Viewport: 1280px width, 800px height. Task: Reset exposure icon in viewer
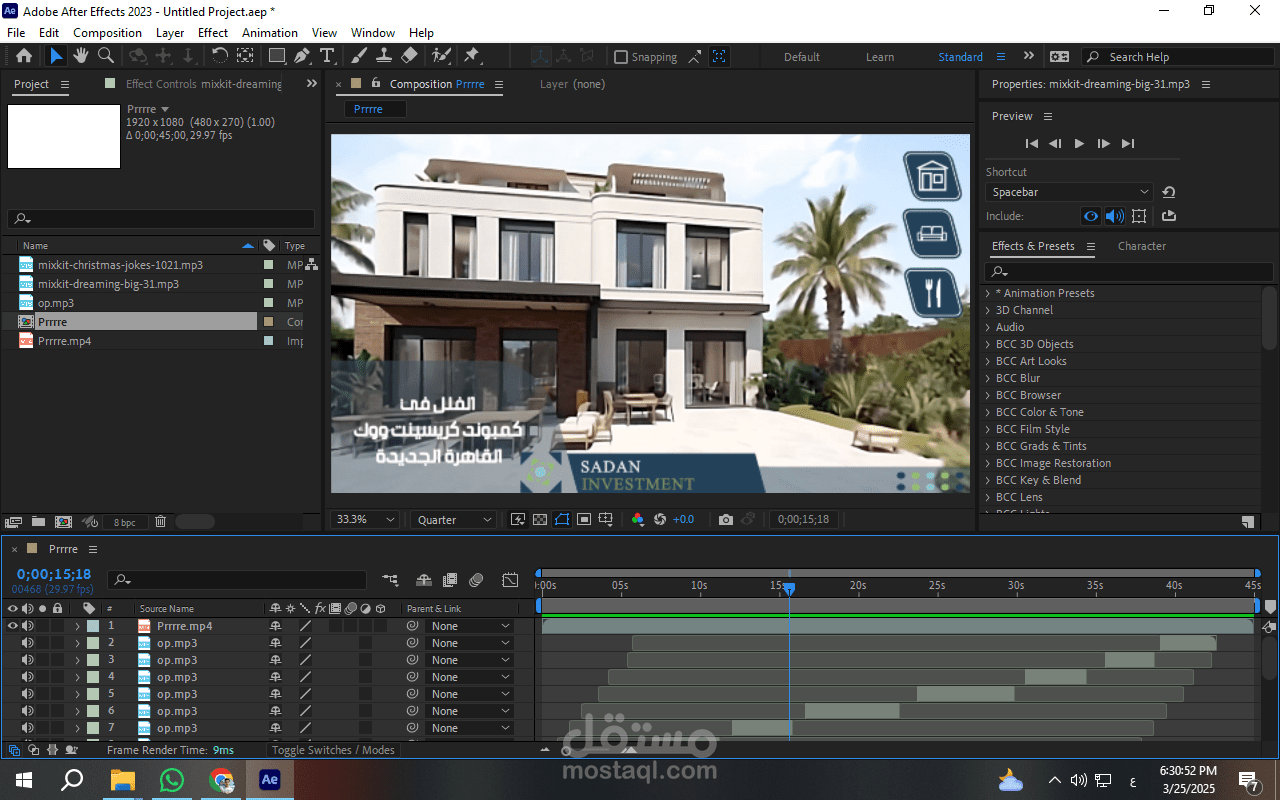pos(660,520)
